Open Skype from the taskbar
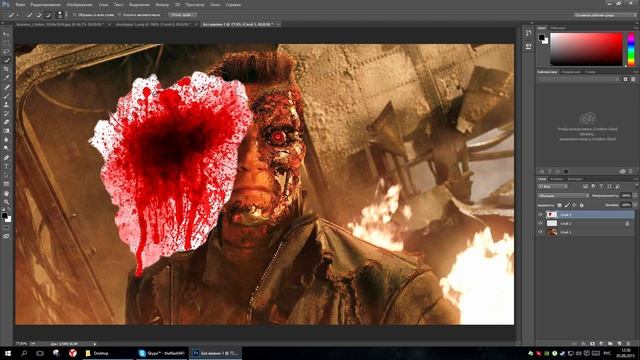The width and height of the screenshot is (640, 360). coord(162,353)
